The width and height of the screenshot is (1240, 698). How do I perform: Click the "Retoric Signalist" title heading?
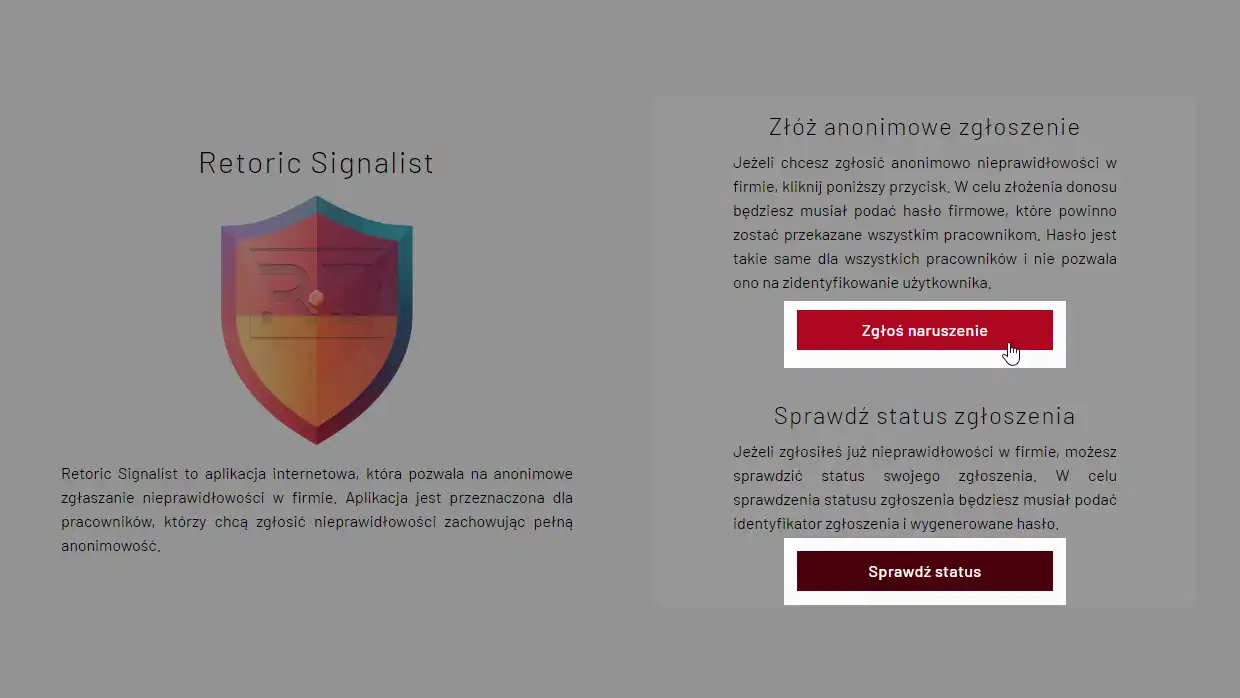tap(316, 163)
